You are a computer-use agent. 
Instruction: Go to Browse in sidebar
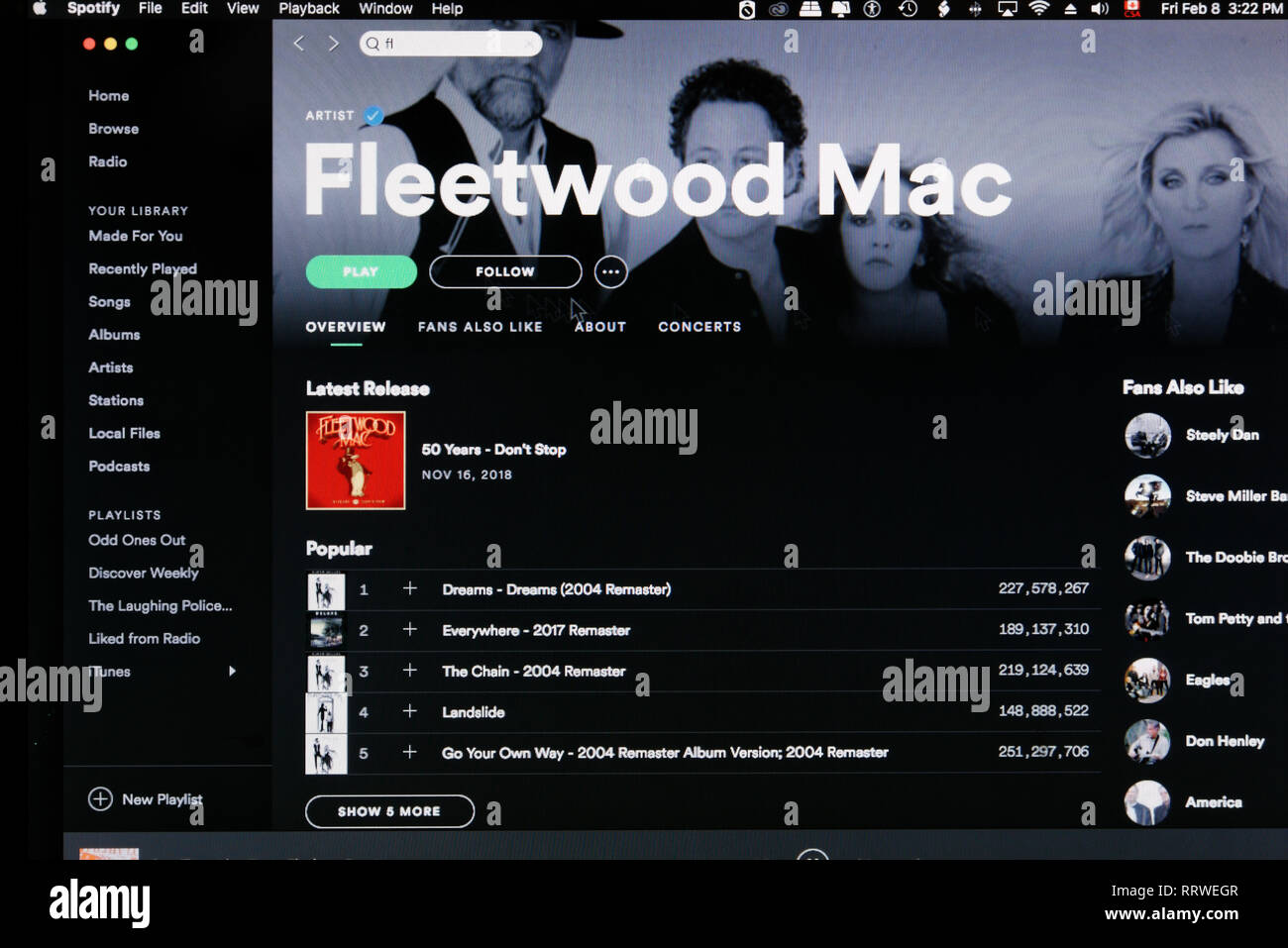114,129
